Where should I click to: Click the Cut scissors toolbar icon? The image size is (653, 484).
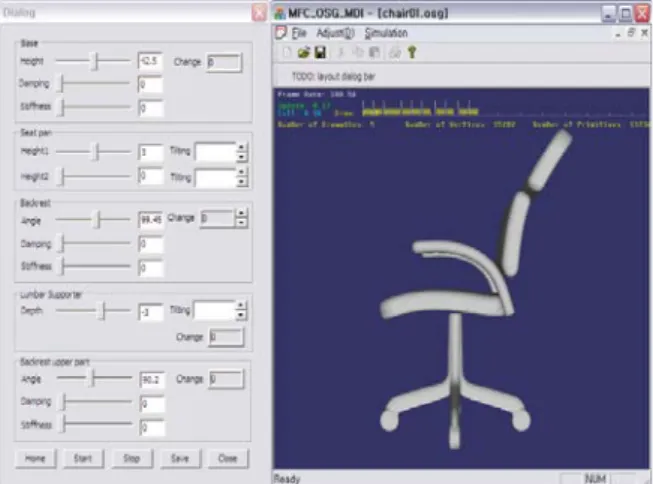click(341, 52)
